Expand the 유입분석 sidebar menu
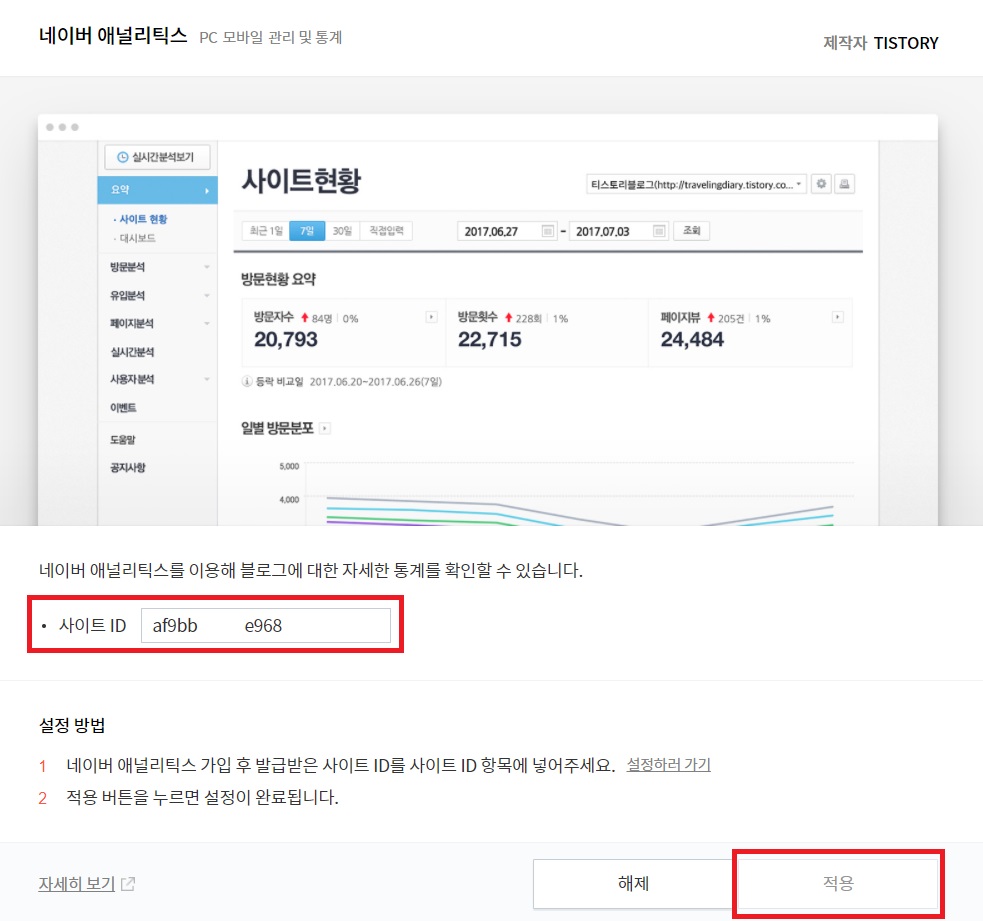Image resolution: width=983 pixels, height=921 pixels. point(157,295)
